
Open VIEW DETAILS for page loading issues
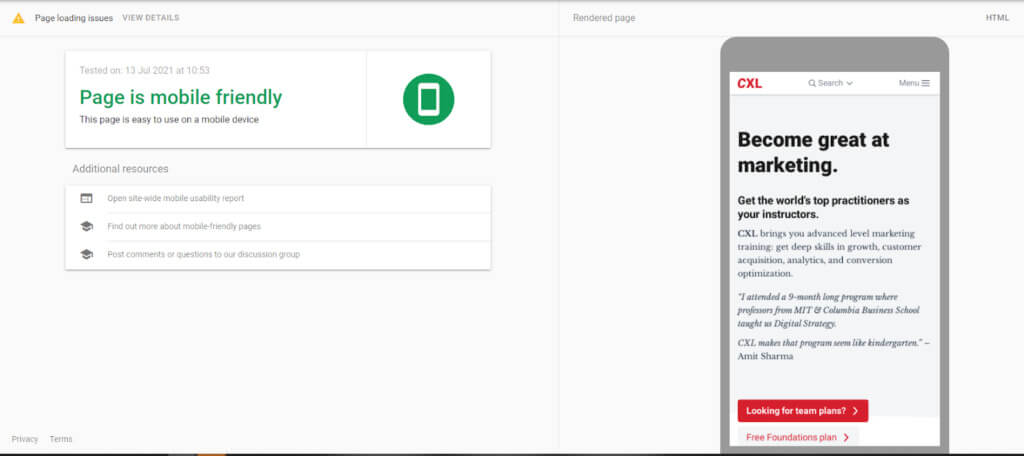pos(151,18)
